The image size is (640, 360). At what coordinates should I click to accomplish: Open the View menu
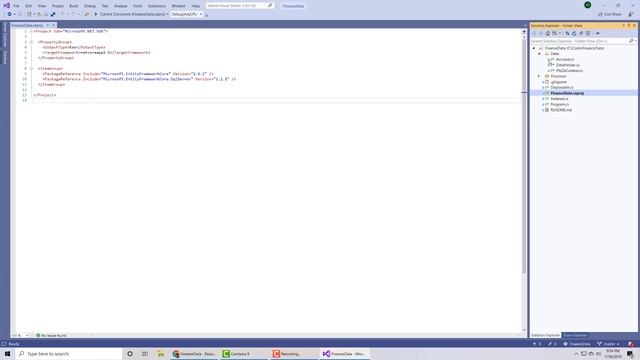(42, 6)
